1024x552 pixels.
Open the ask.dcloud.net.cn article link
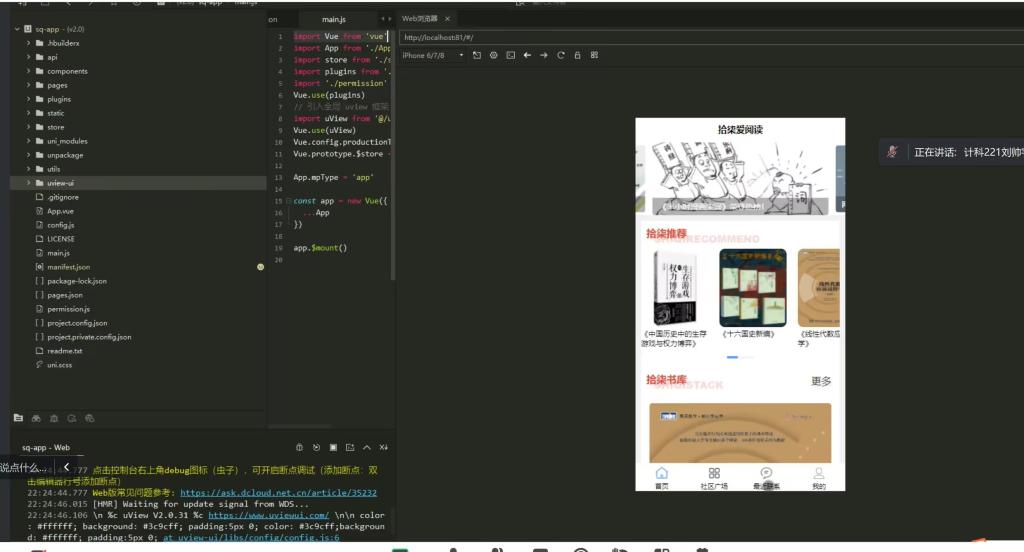point(278,492)
